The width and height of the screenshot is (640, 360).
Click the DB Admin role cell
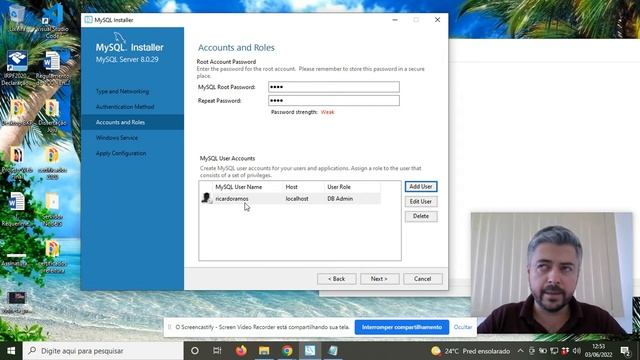pos(340,199)
